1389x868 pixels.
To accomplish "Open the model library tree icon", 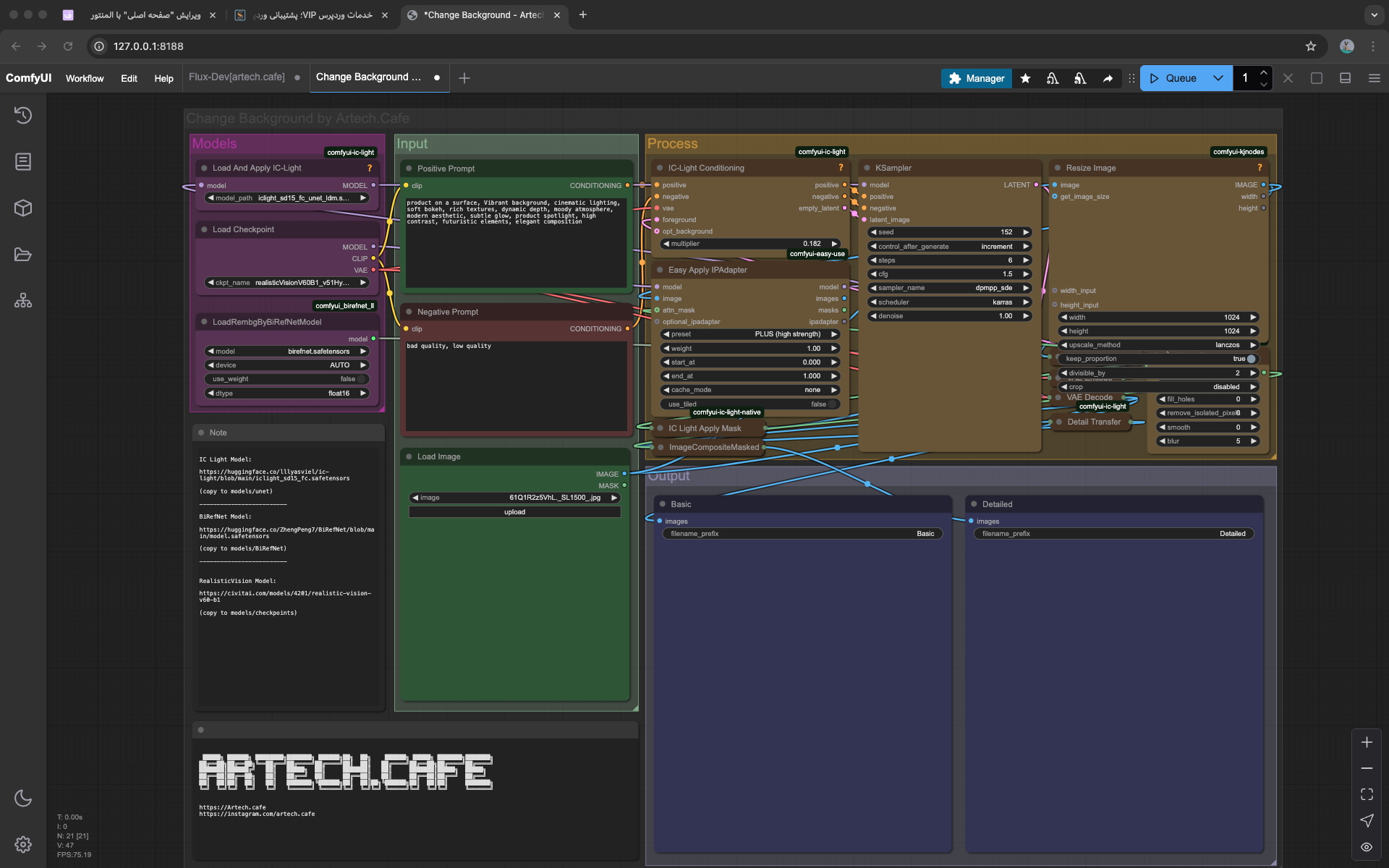I will (x=22, y=301).
